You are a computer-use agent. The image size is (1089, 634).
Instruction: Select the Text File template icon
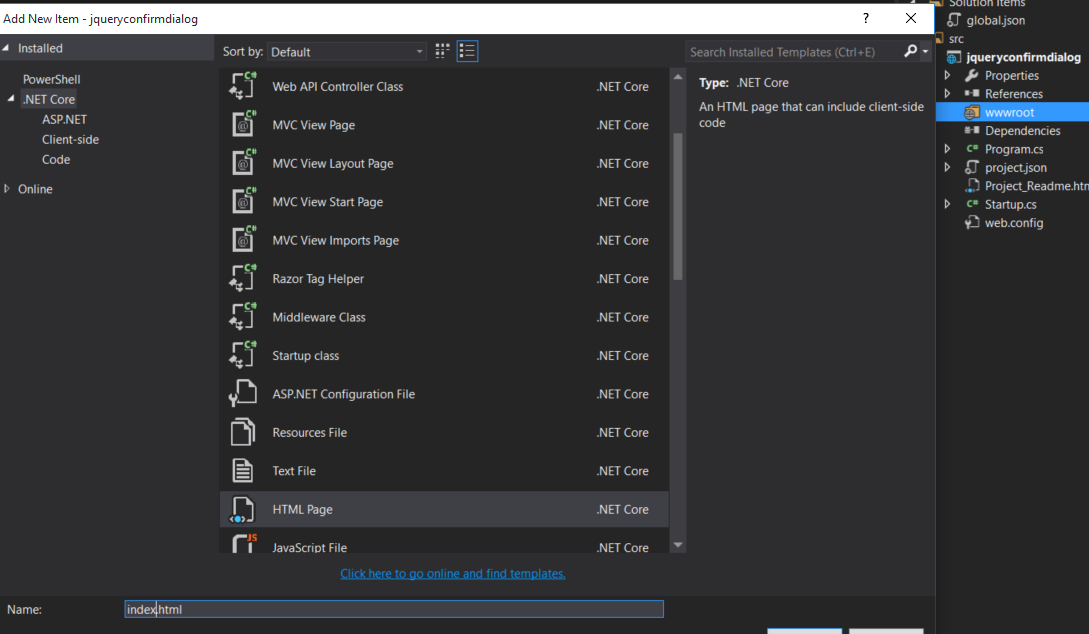point(243,470)
